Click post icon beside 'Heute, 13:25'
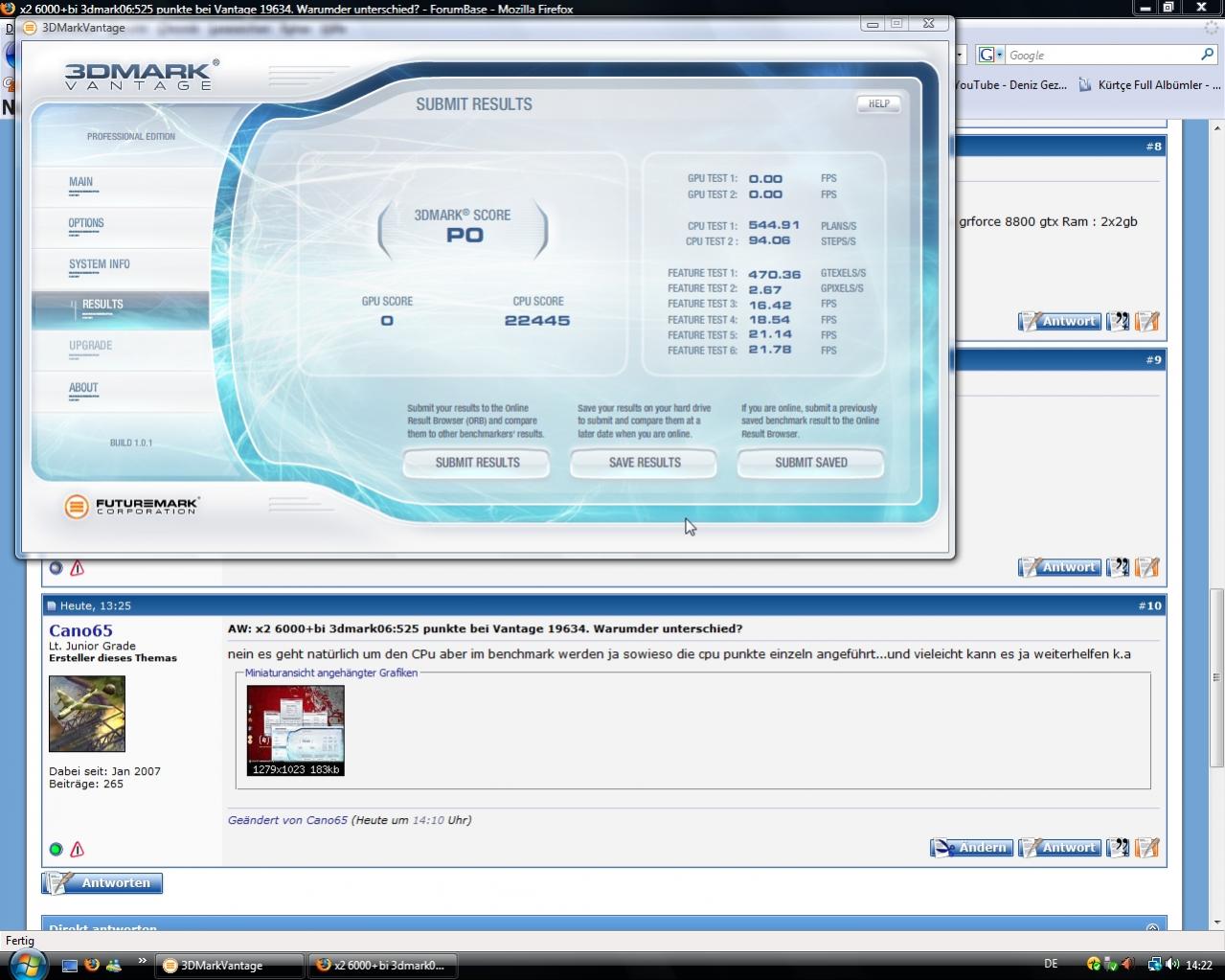This screenshot has width=1225, height=980. click(51, 605)
